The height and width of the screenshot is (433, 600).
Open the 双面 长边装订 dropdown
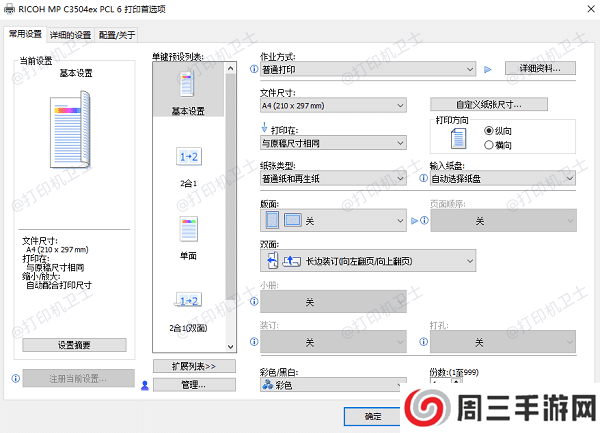point(368,261)
